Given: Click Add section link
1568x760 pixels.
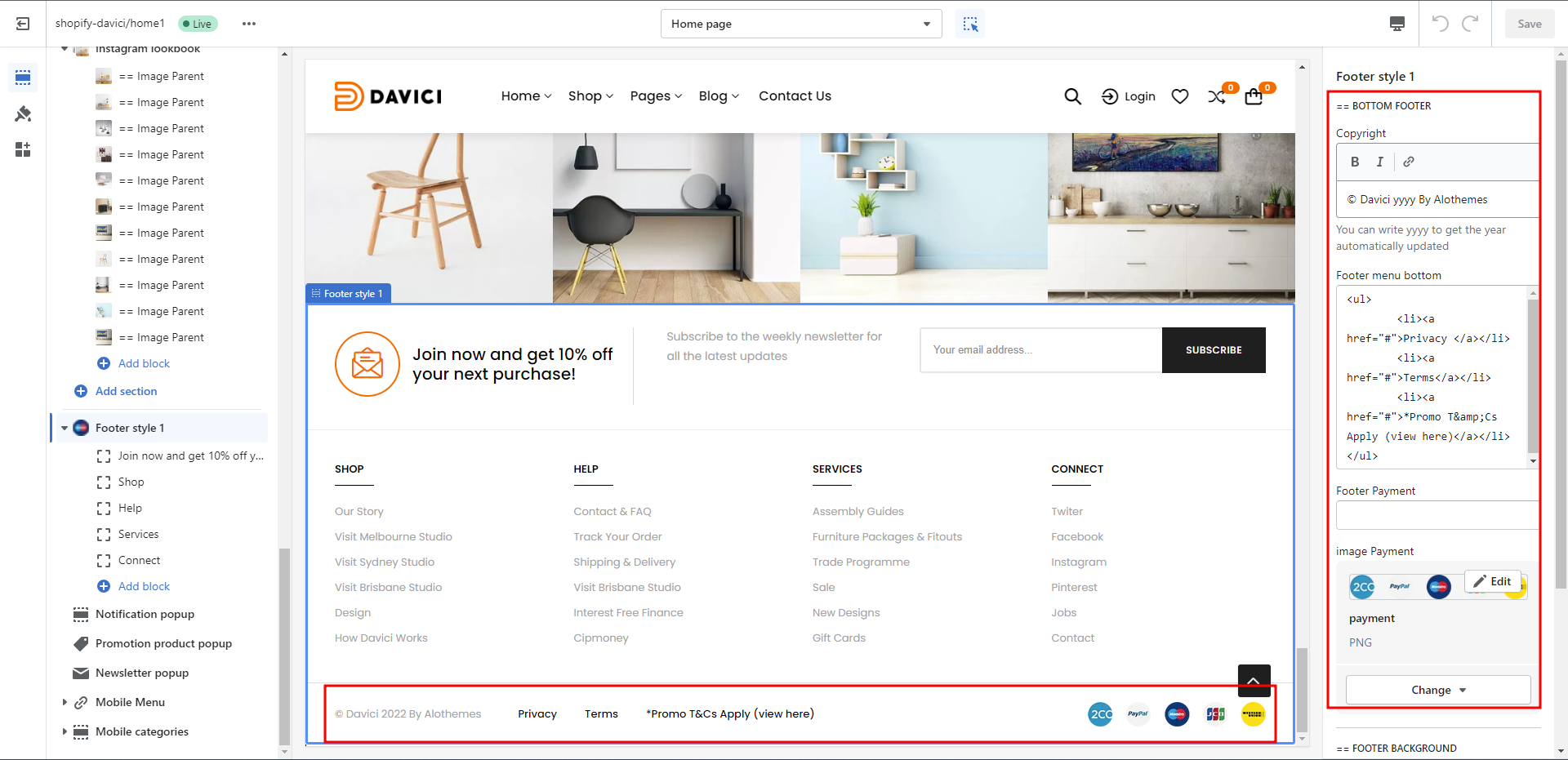Looking at the screenshot, I should 126,391.
